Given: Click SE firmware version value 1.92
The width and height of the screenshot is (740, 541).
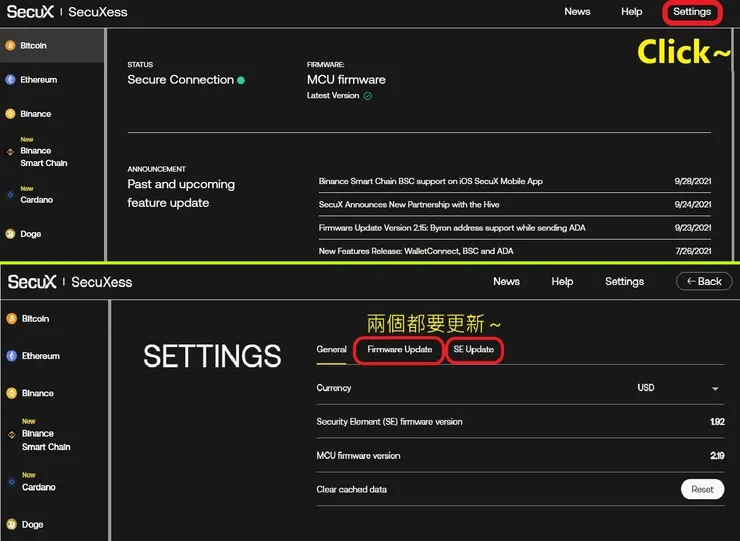Looking at the screenshot, I should [717, 422].
